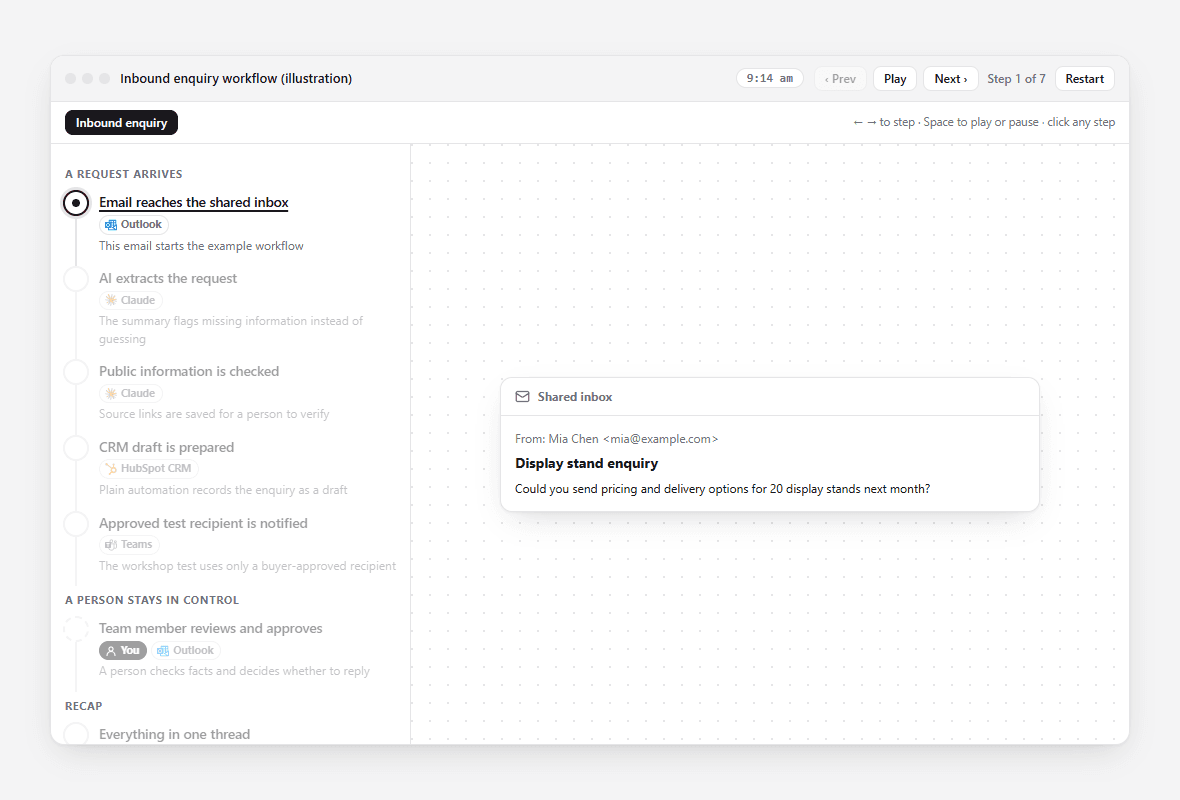Click the envelope icon in Shared inbox card

[x=522, y=397]
